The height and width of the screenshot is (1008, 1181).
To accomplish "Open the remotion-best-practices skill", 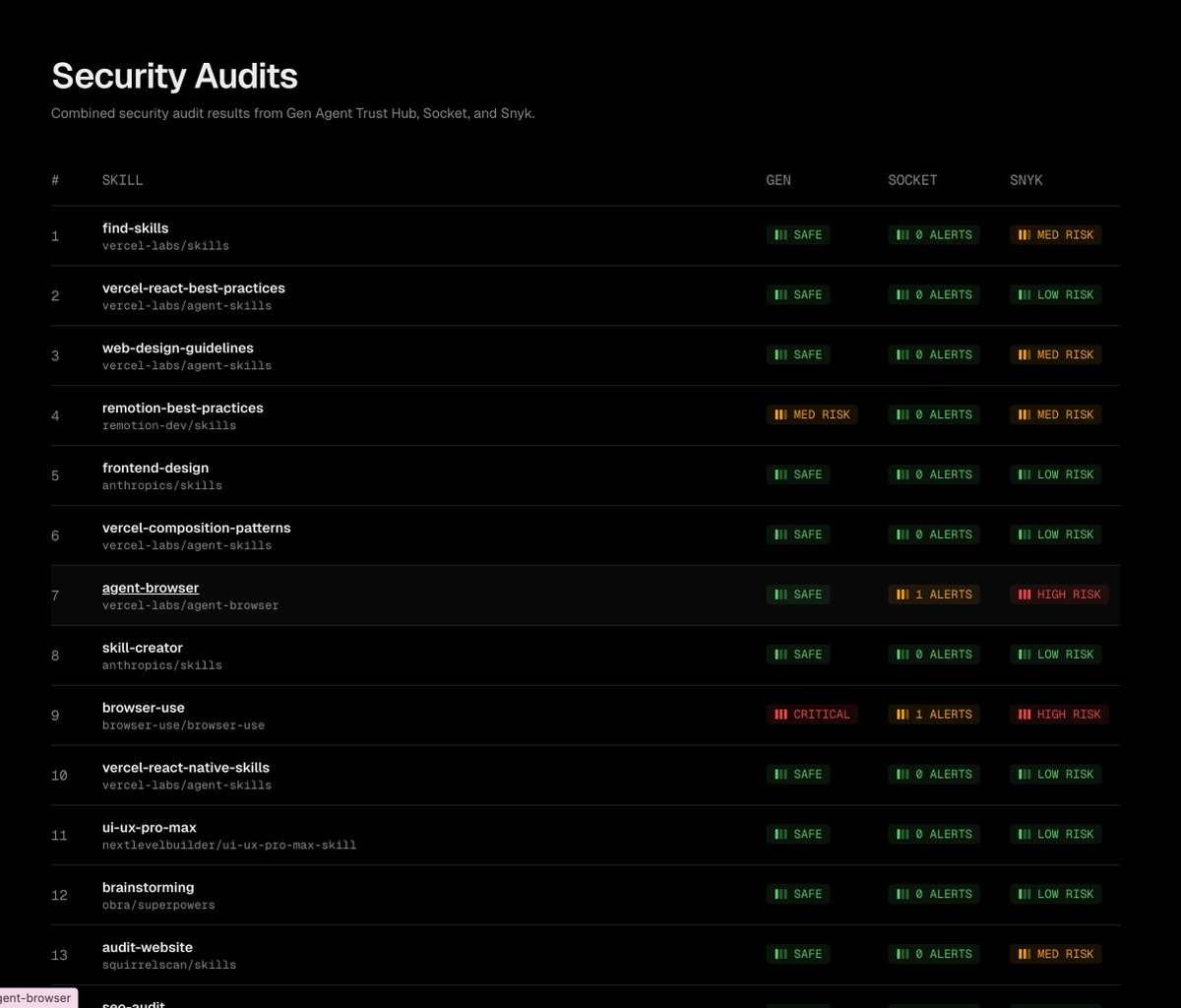I will pos(183,409).
